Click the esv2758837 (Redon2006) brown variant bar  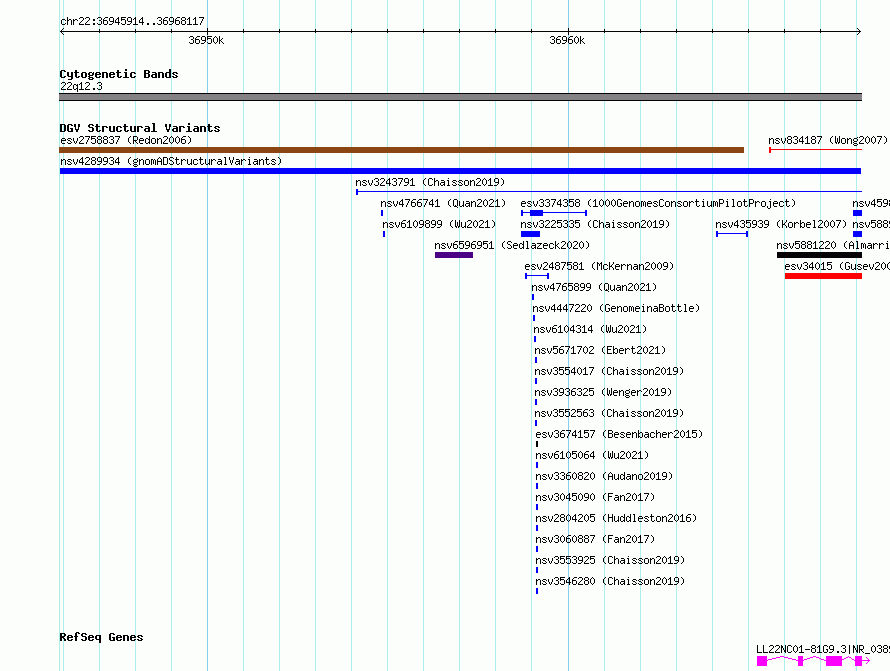point(401,150)
